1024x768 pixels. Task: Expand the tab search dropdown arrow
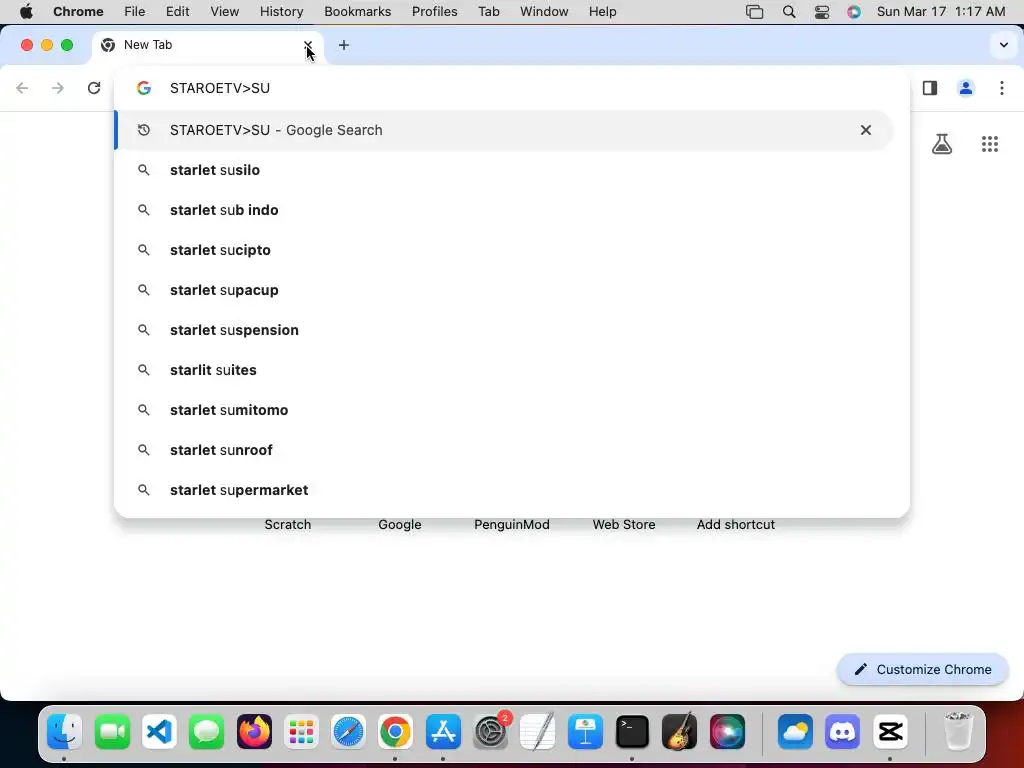[x=1004, y=45]
